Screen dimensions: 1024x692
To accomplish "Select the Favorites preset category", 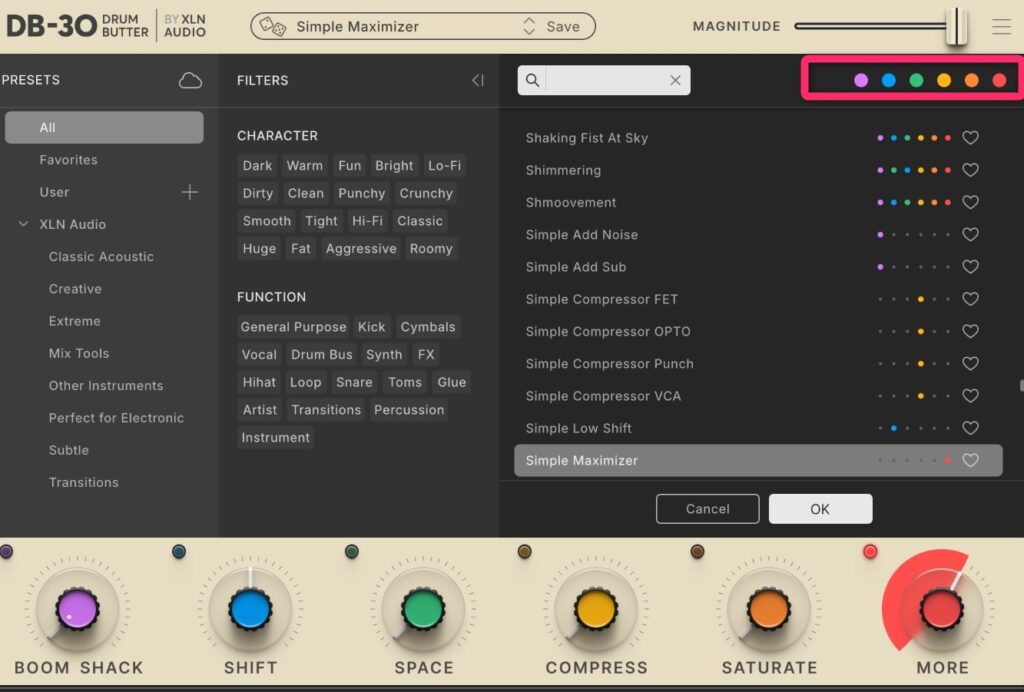I will pos(68,160).
